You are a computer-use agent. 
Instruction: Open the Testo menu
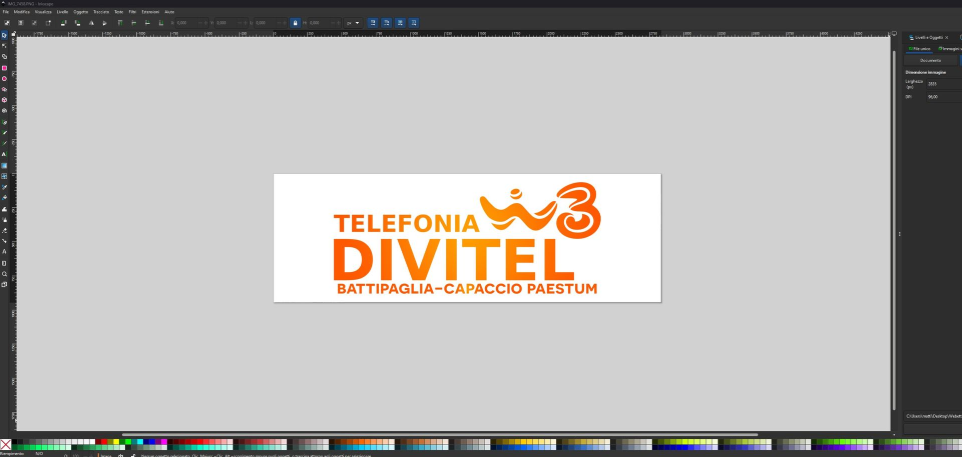click(x=118, y=12)
